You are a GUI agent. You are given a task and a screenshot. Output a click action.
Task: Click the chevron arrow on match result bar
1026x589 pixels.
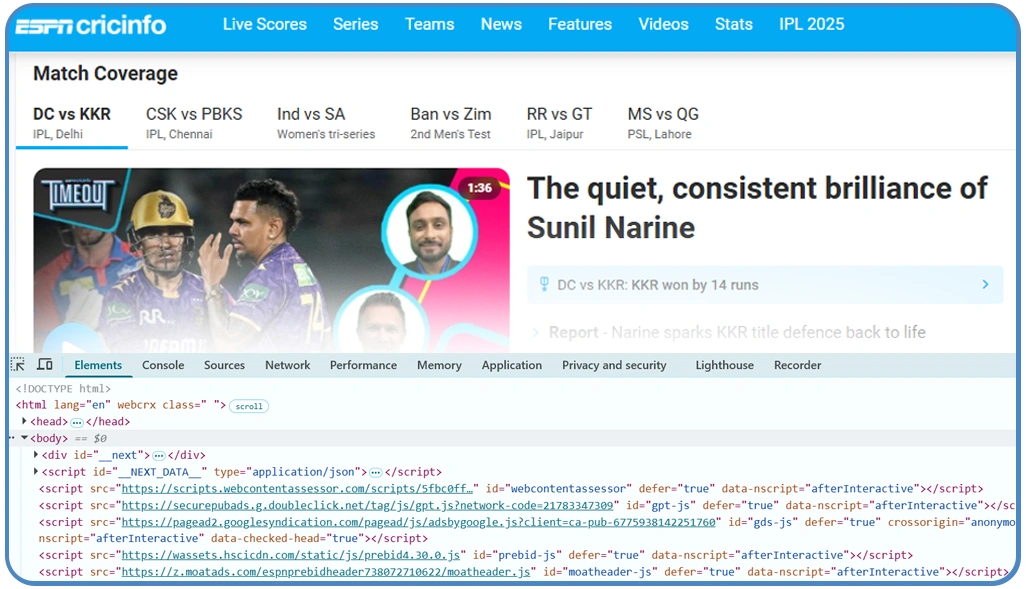click(x=985, y=285)
